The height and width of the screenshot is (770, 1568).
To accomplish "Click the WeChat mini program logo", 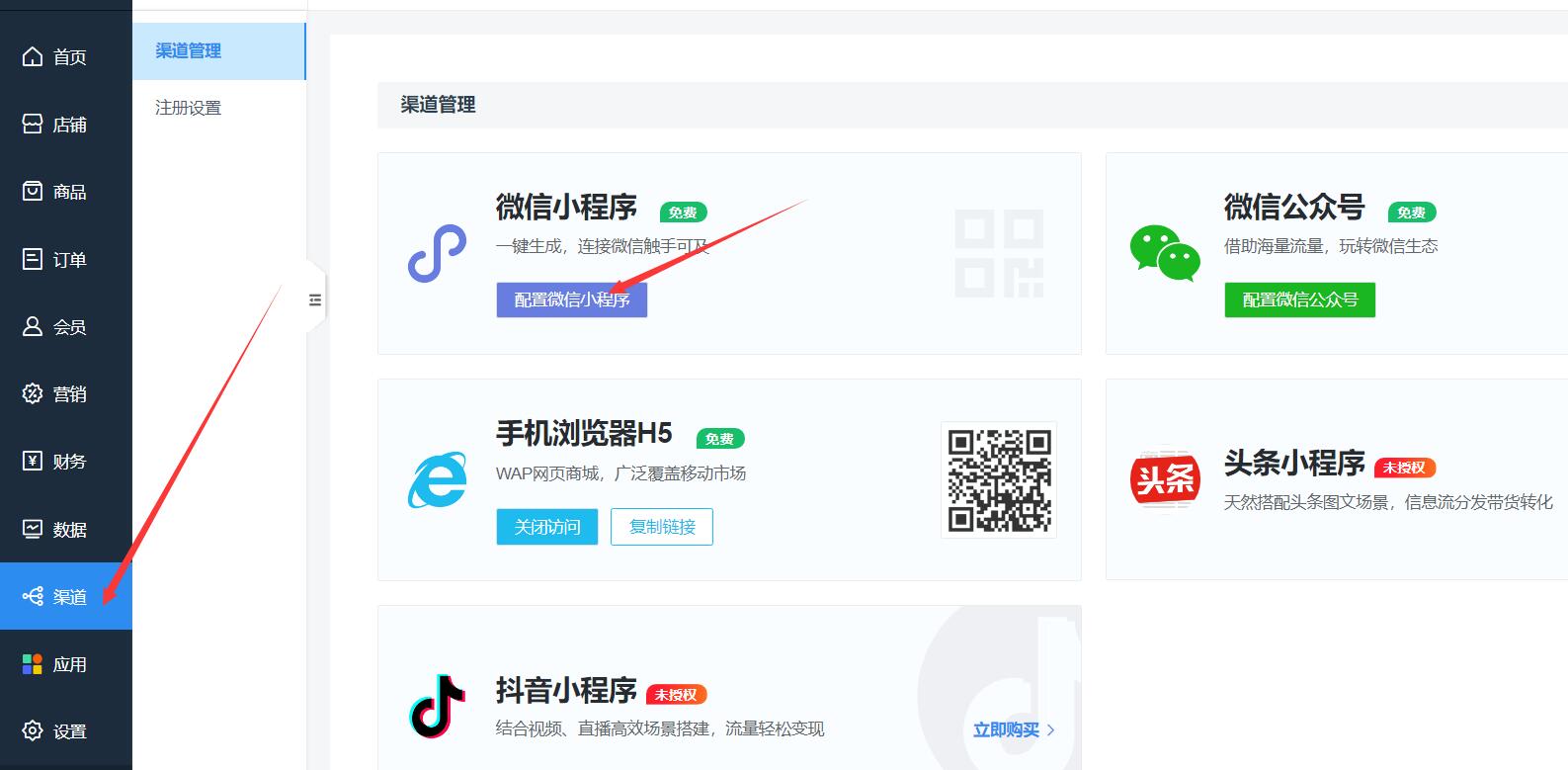I will (x=437, y=253).
